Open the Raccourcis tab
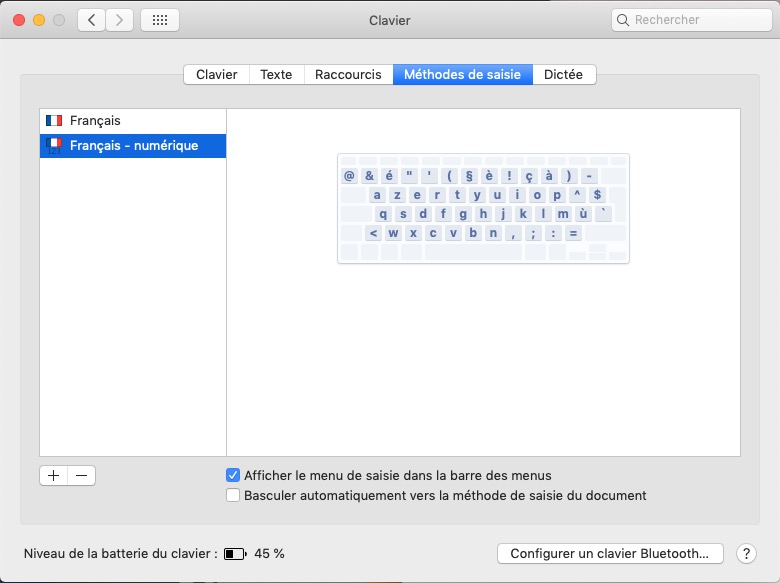Viewport: 780px width, 583px height. [348, 75]
